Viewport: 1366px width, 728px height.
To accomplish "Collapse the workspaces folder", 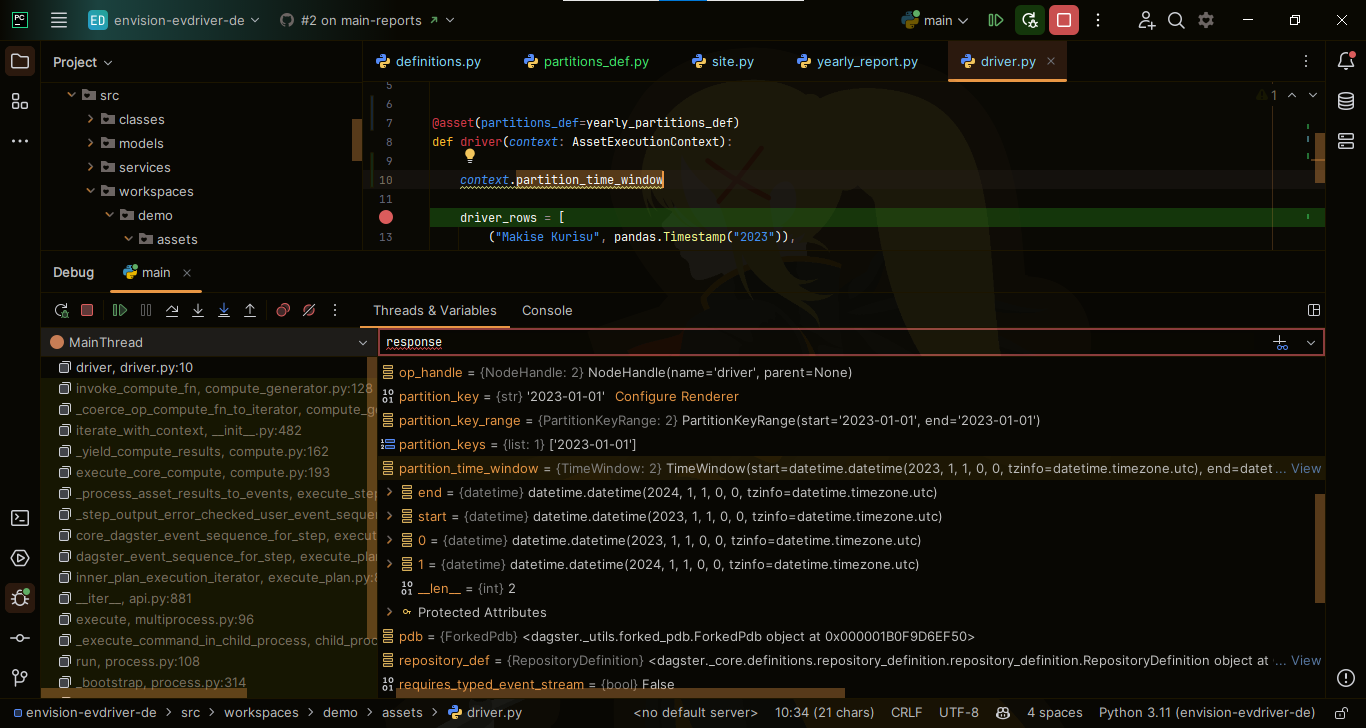I will pyautogui.click(x=90, y=191).
